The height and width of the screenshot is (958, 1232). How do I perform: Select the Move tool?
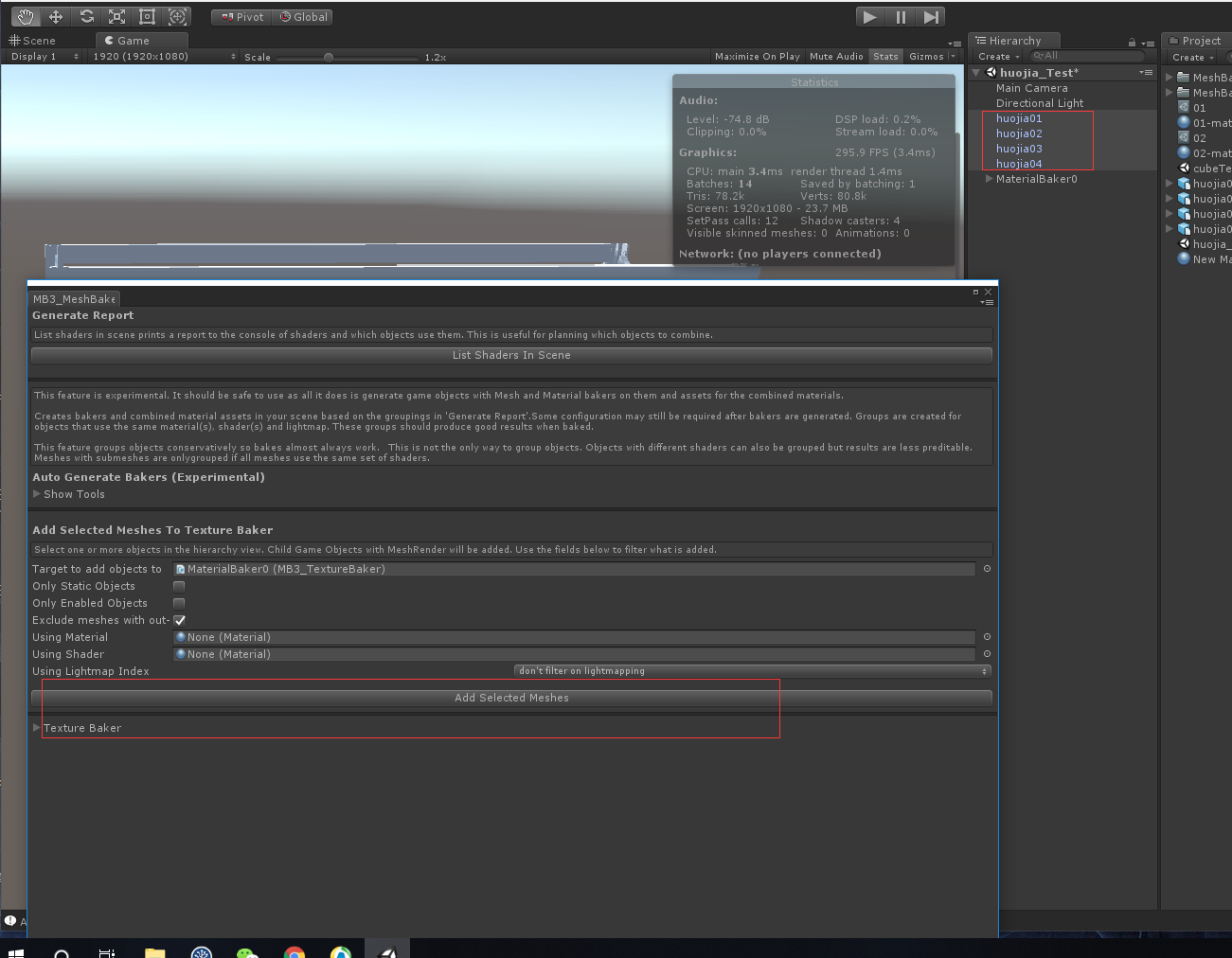pyautogui.click(x=56, y=16)
